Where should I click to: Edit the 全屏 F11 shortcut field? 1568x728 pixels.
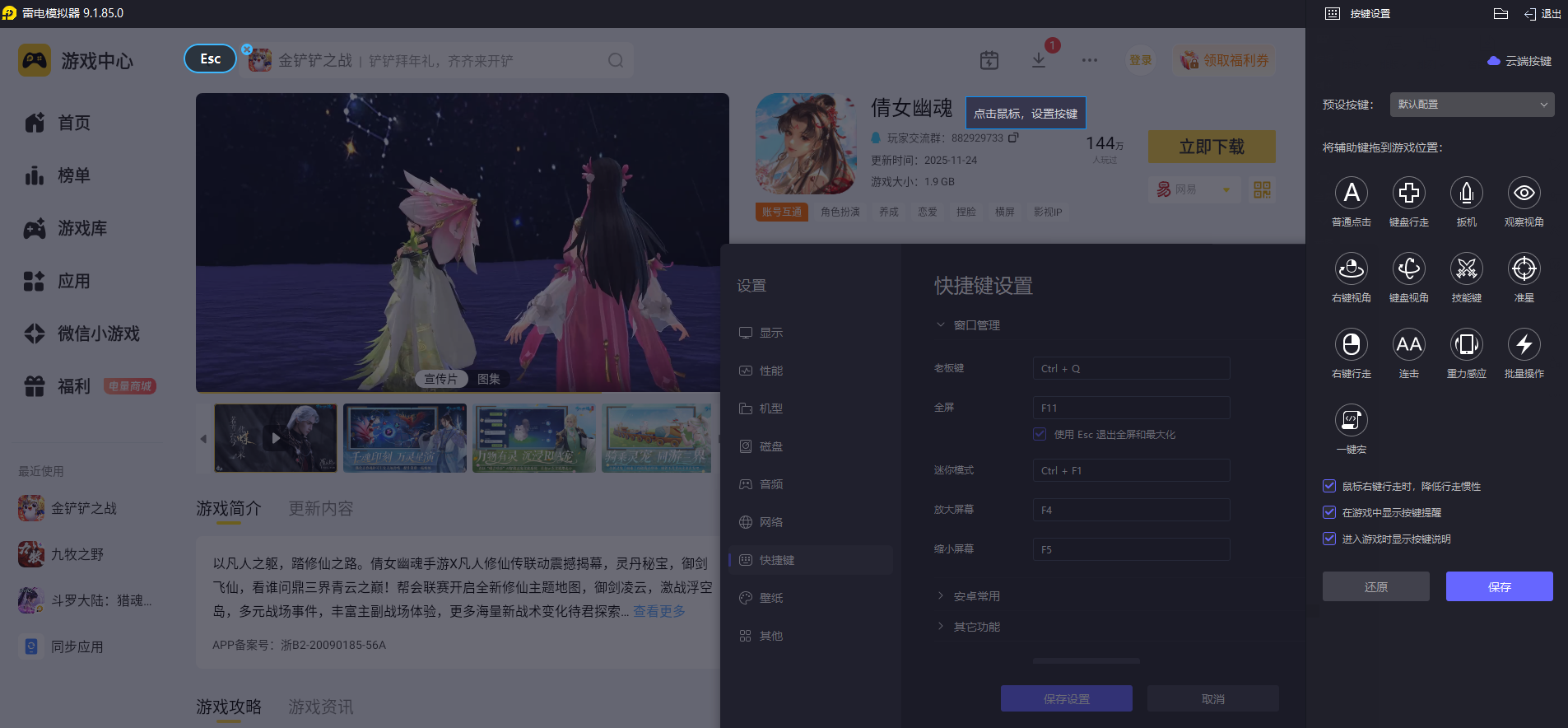coord(1131,408)
